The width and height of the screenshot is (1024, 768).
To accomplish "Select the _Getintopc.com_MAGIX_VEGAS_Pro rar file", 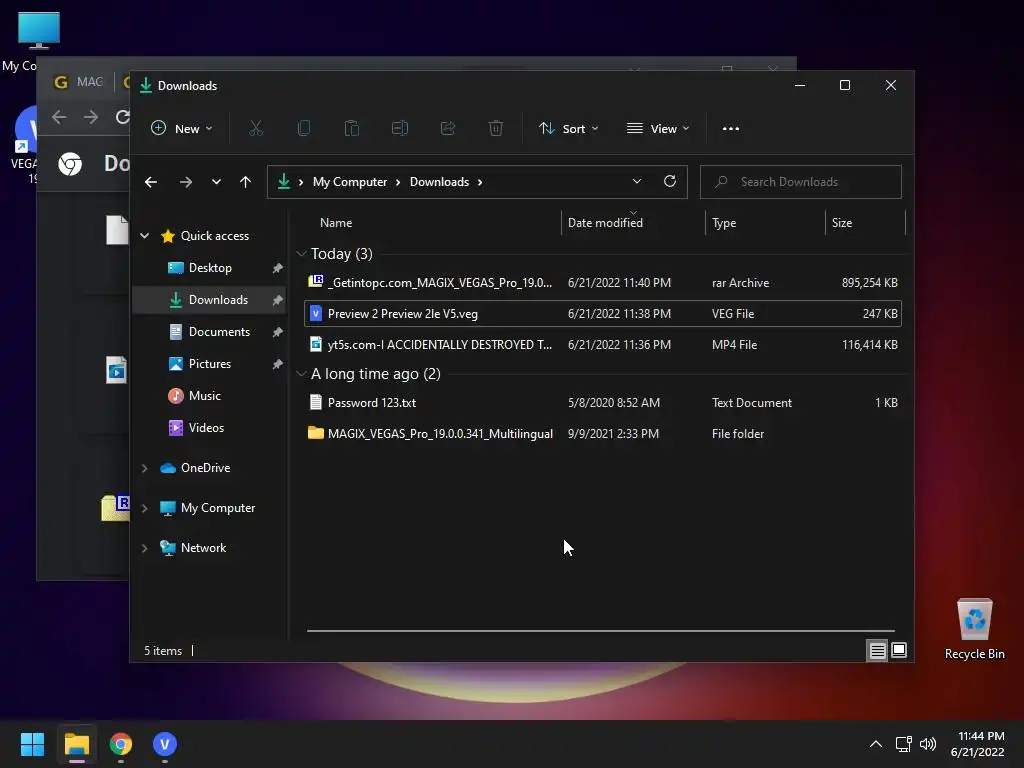I will [603, 283].
